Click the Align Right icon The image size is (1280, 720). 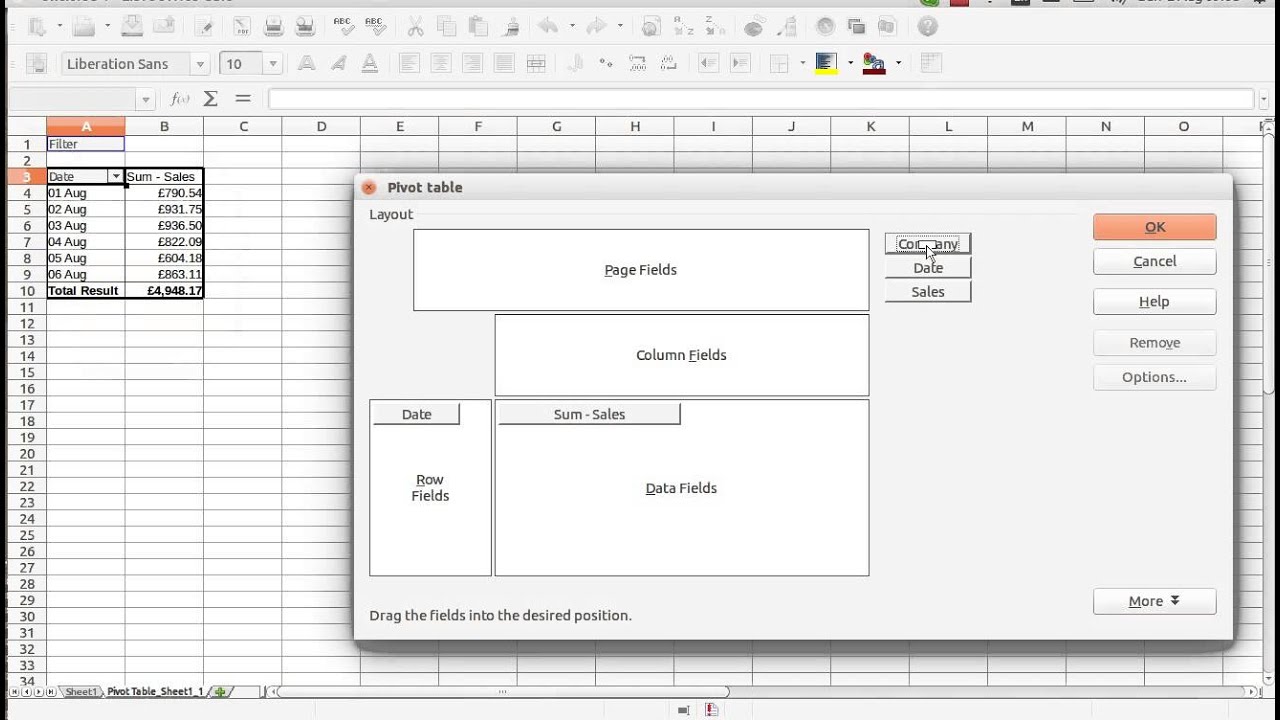[x=472, y=63]
